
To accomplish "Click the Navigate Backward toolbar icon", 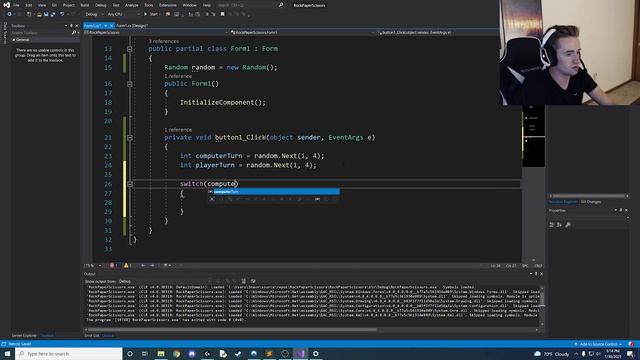I will point(9,14).
